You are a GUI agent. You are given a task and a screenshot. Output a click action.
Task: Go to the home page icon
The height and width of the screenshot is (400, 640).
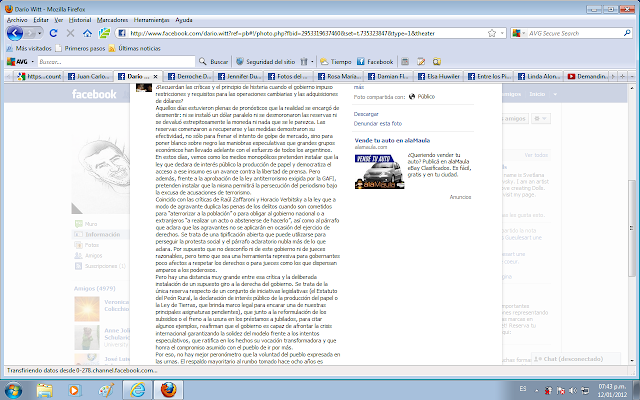(x=87, y=33)
